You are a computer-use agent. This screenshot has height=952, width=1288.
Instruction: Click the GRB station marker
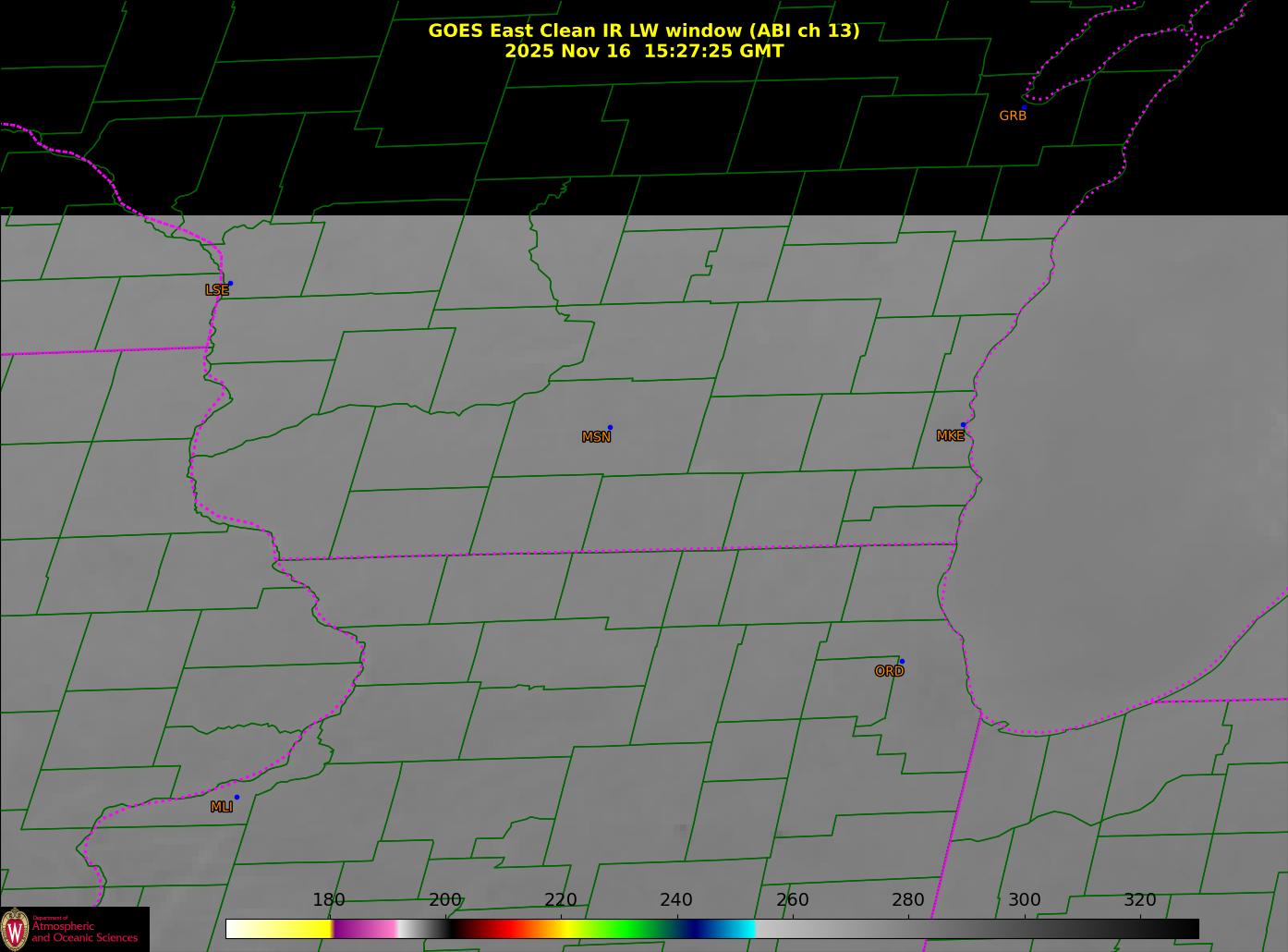tap(1024, 107)
